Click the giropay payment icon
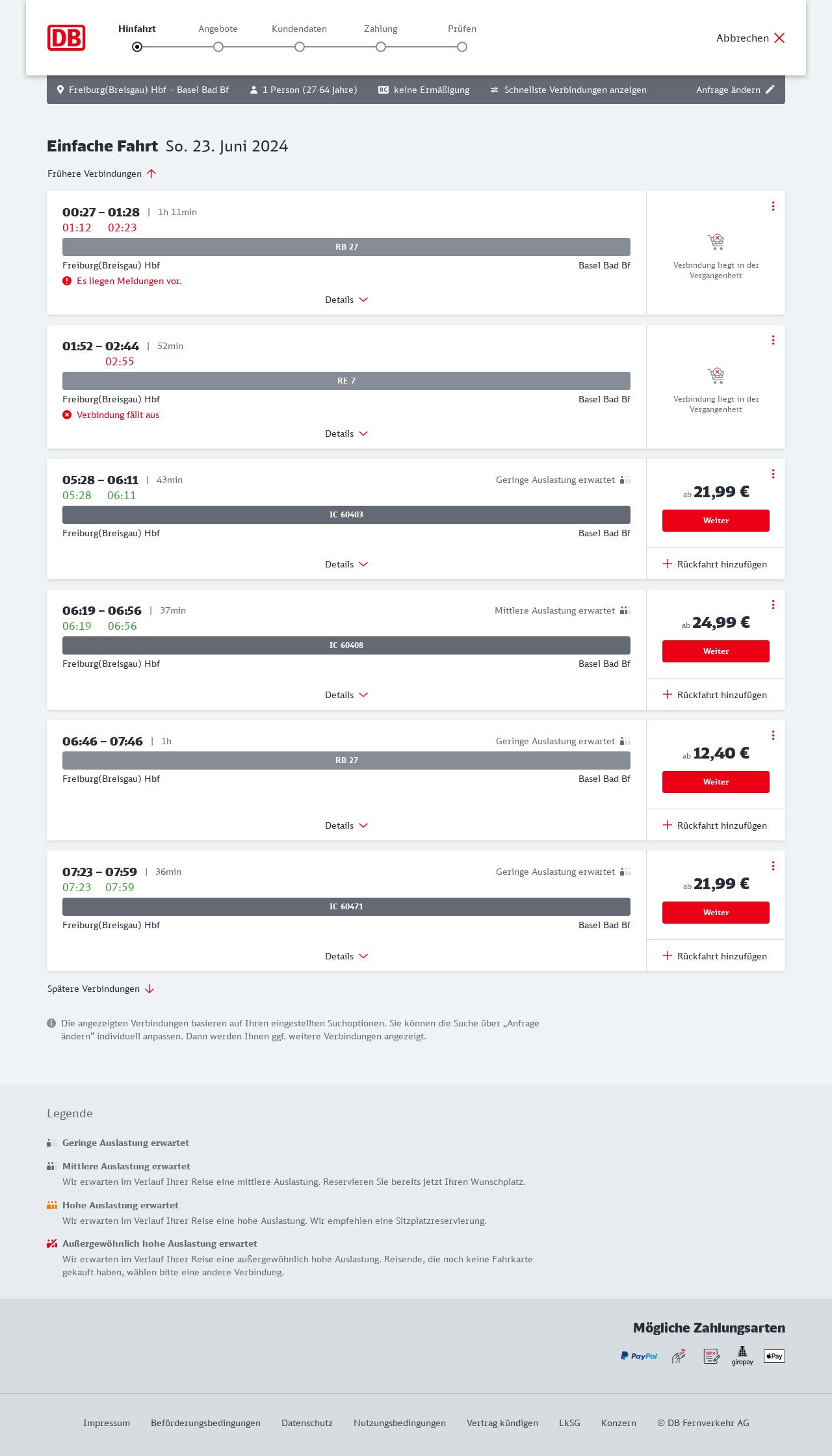The width and height of the screenshot is (832, 1456). pyautogui.click(x=742, y=1356)
